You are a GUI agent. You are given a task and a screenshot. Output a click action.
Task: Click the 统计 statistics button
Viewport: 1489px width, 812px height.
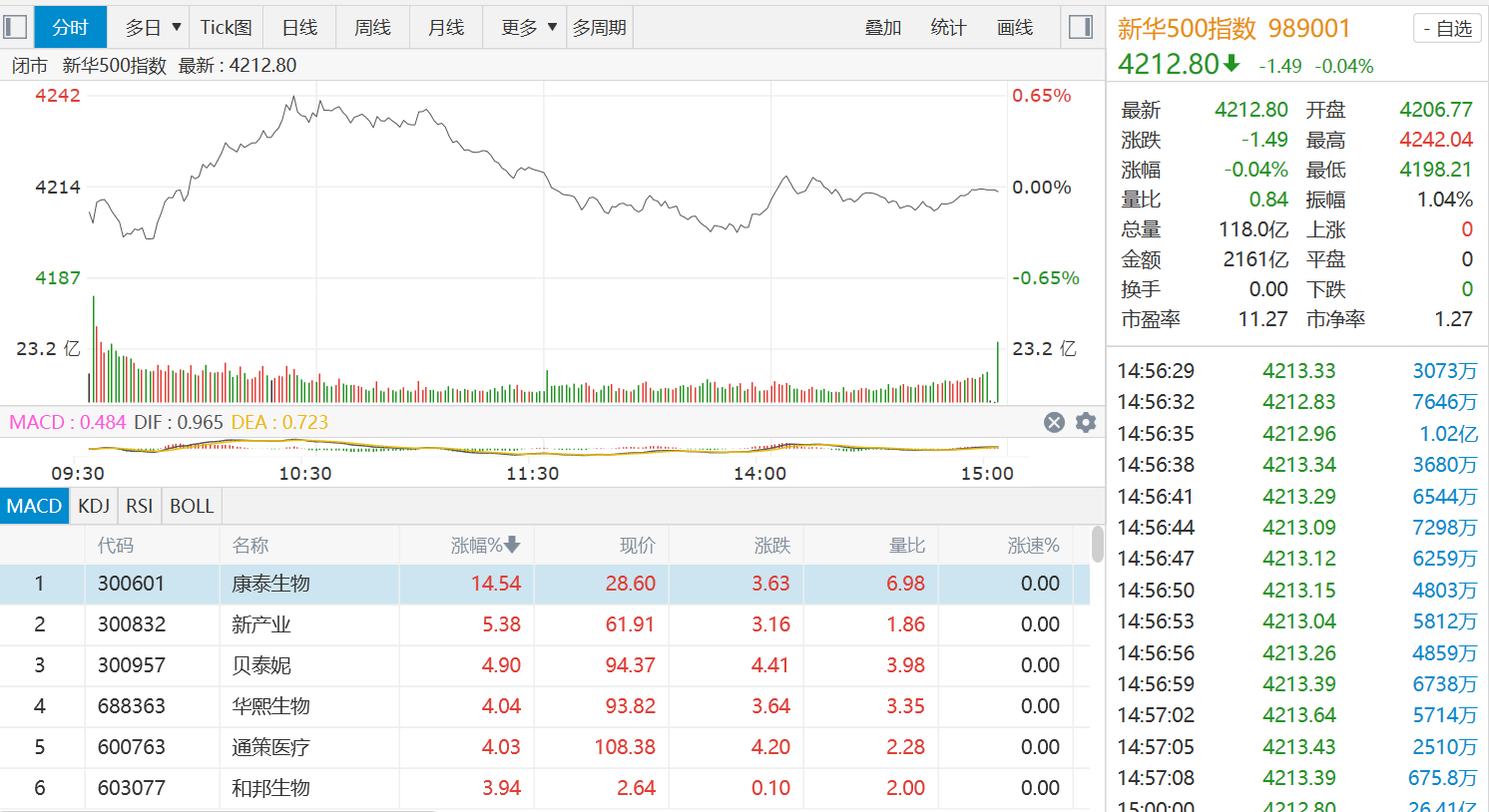[x=948, y=28]
